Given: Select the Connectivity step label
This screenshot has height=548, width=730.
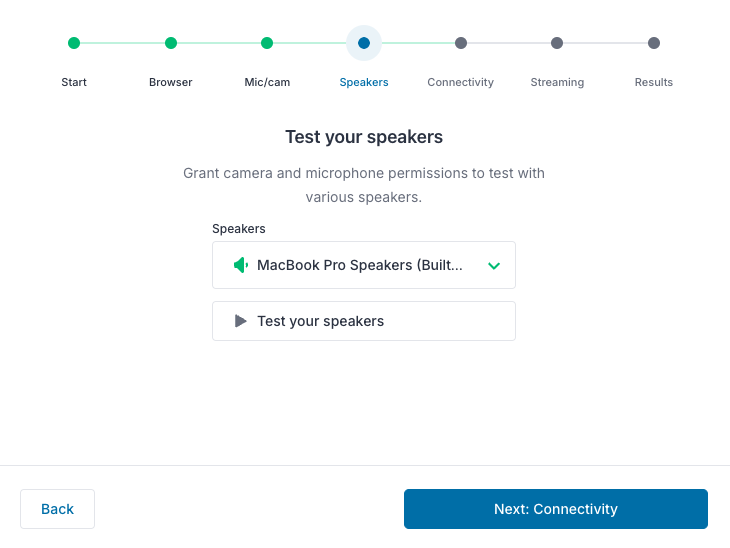Looking at the screenshot, I should coord(460,82).
